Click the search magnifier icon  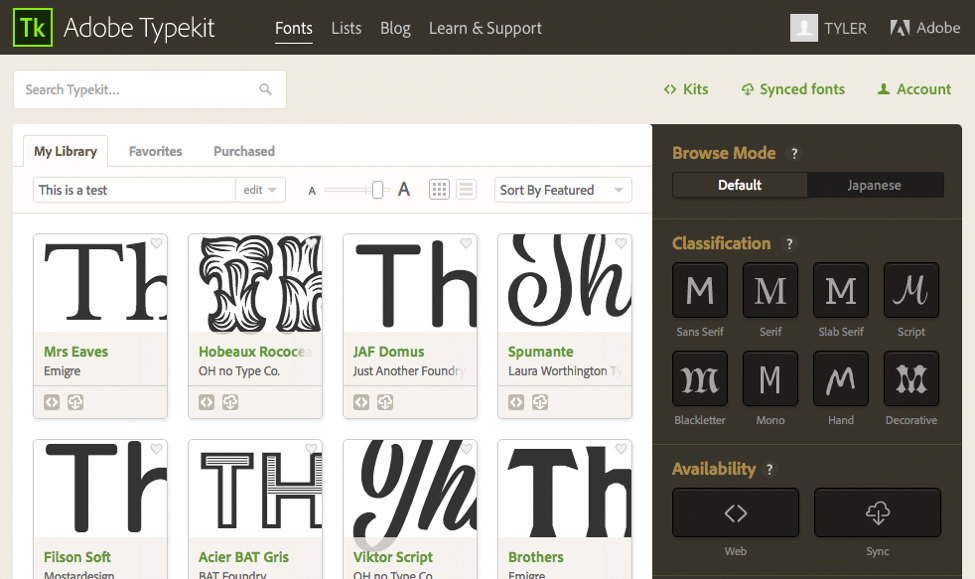(266, 90)
